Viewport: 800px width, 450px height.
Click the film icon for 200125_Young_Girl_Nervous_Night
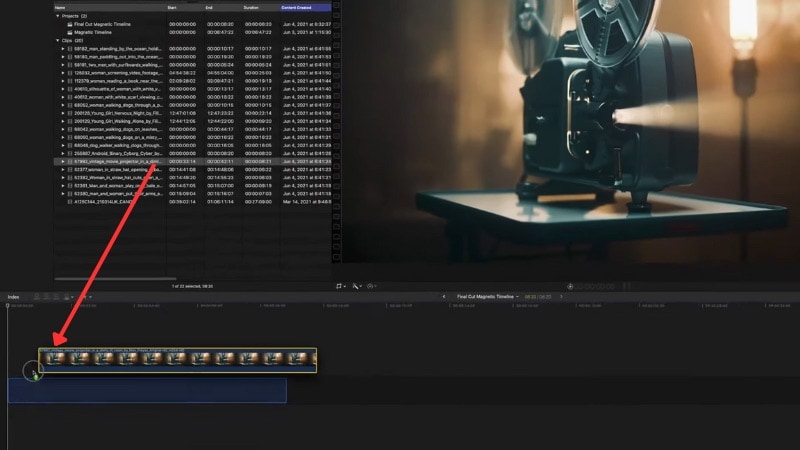pyautogui.click(x=70, y=113)
